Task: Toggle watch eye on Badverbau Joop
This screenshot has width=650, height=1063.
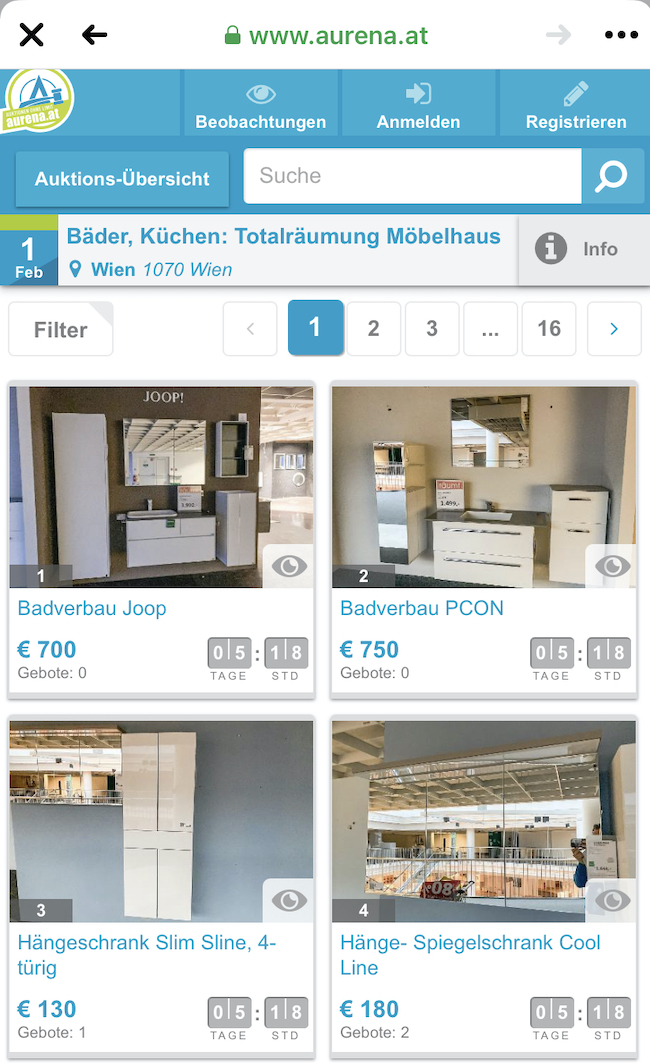Action: point(289,565)
